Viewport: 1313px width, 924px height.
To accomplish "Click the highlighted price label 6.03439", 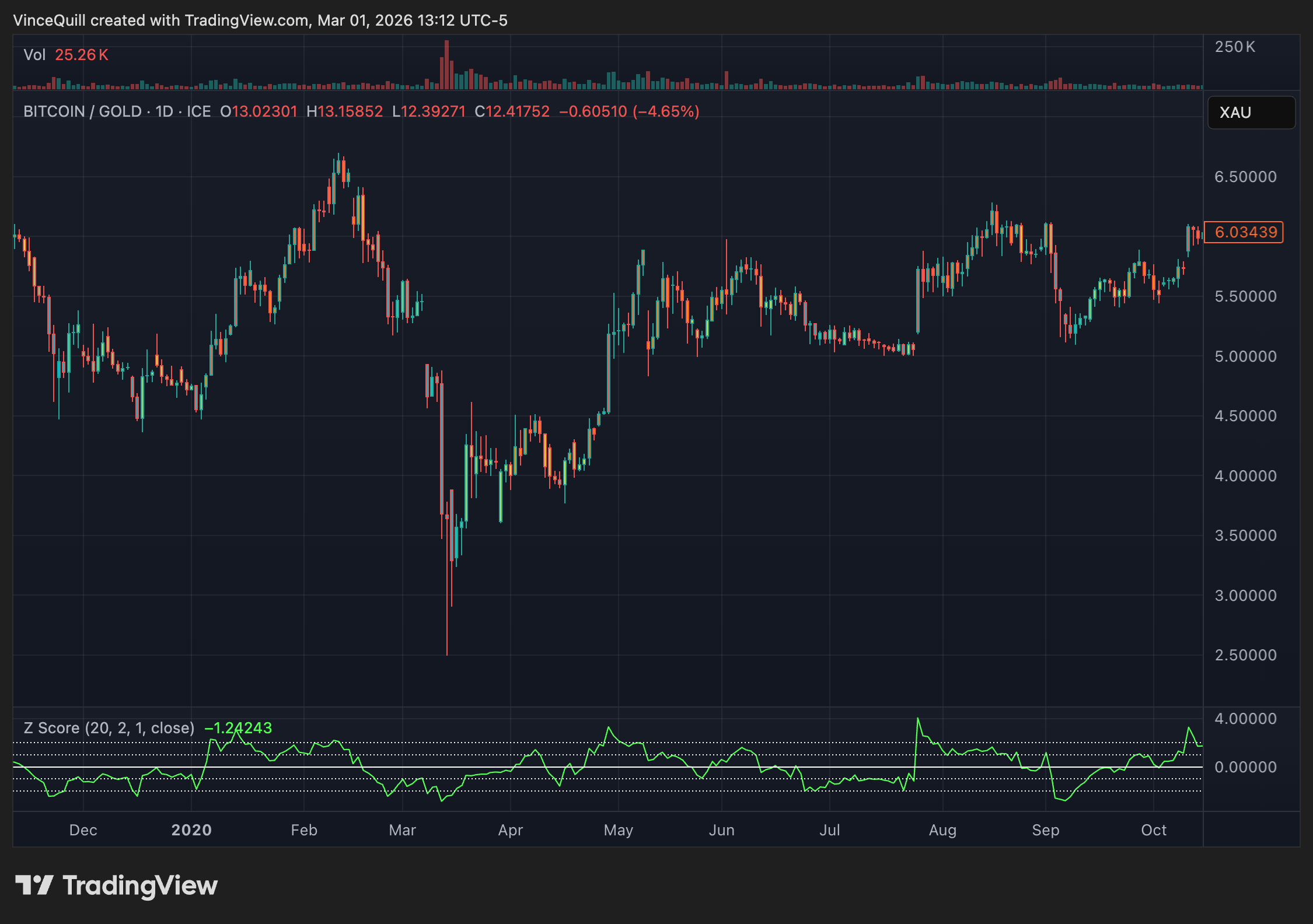I will 1244,232.
